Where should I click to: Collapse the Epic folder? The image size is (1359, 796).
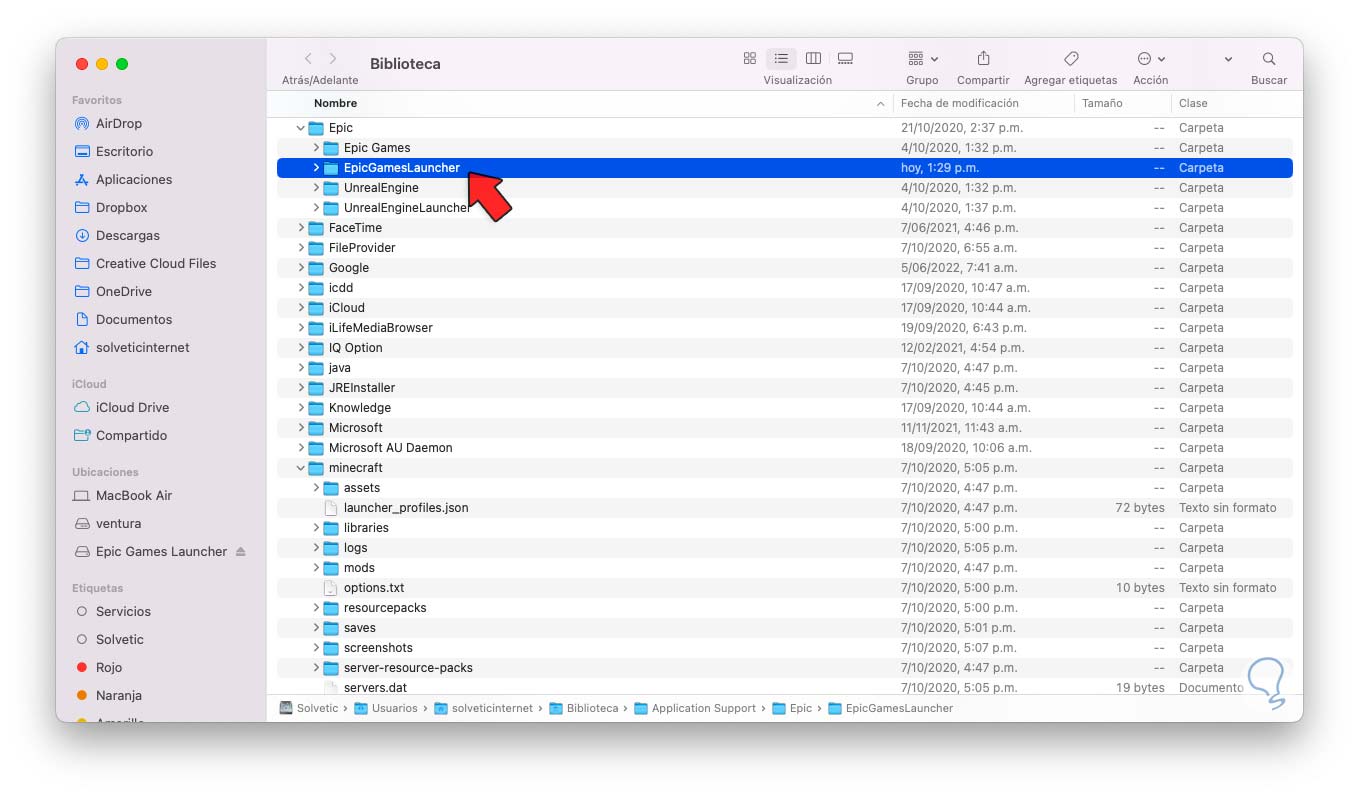pos(301,128)
